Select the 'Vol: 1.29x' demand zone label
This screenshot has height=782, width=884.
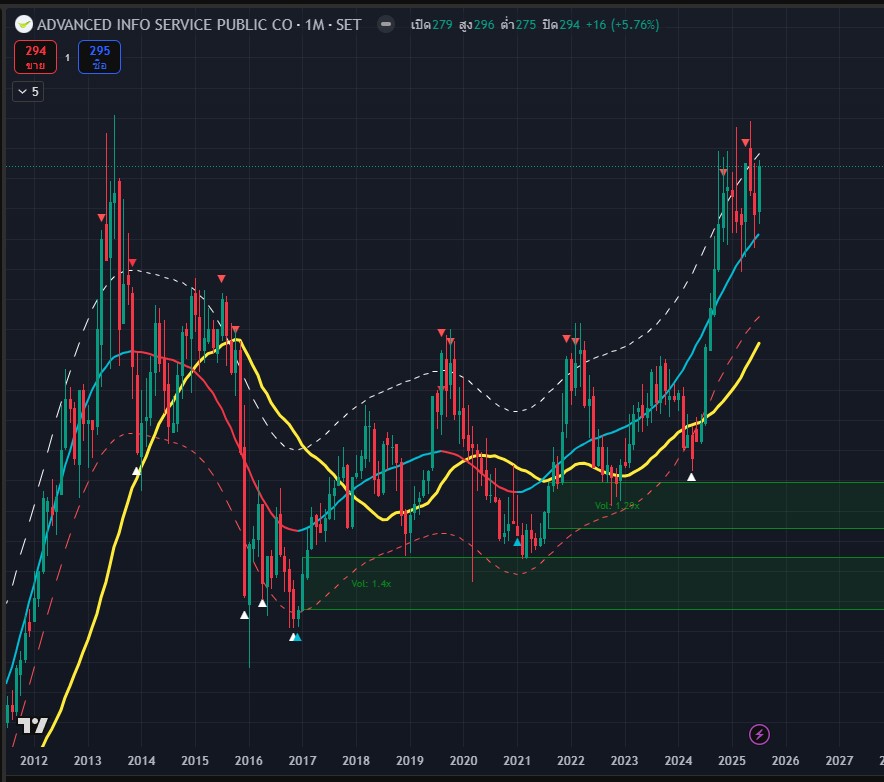[617, 505]
